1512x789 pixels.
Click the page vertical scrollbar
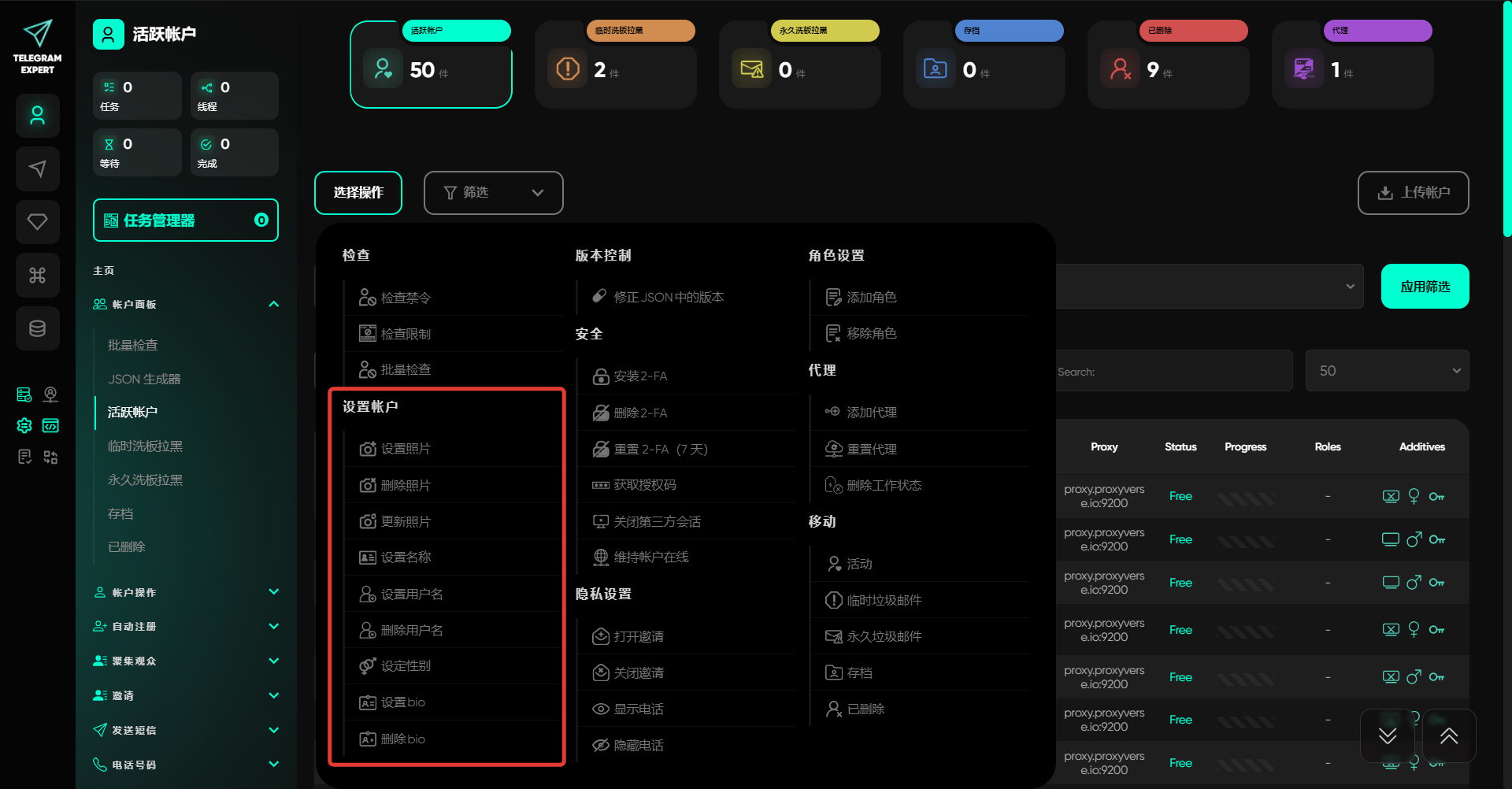coord(1506,118)
